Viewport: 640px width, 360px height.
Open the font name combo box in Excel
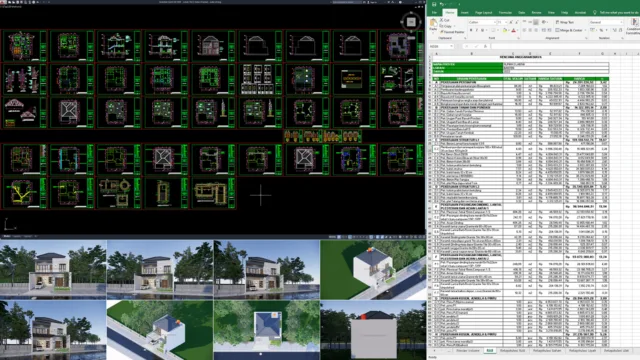pos(482,22)
